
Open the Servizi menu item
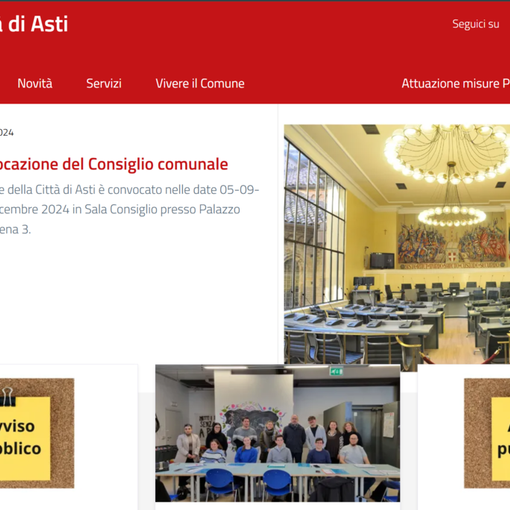pos(104,83)
